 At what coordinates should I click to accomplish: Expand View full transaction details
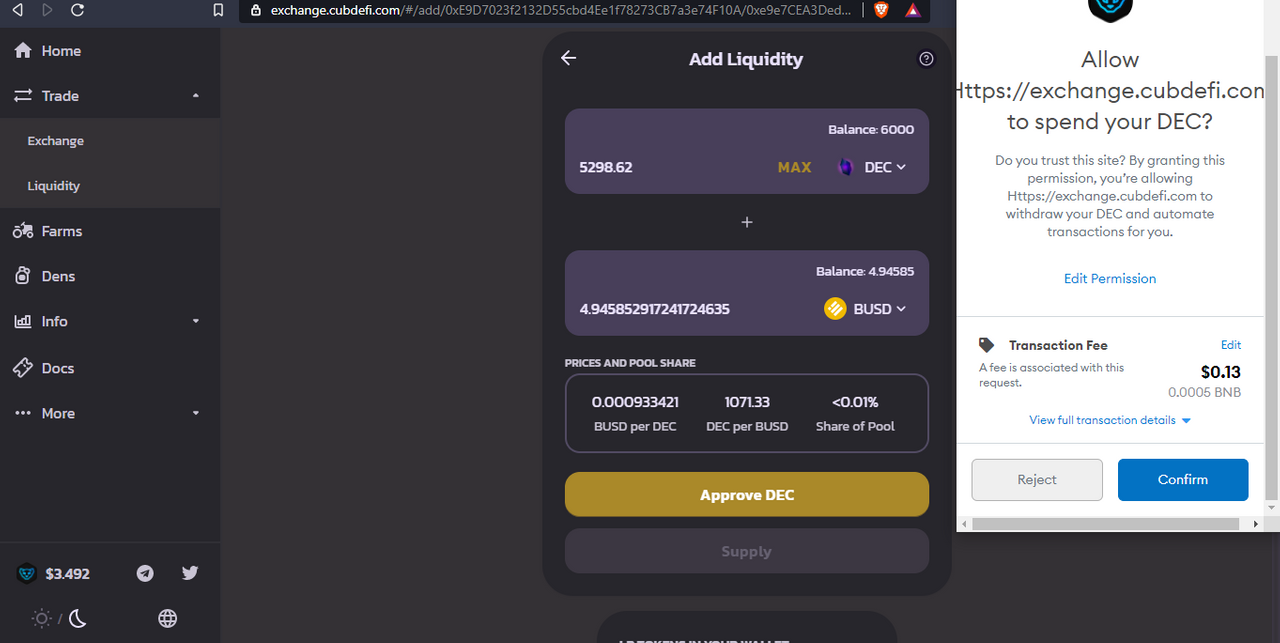point(1110,420)
